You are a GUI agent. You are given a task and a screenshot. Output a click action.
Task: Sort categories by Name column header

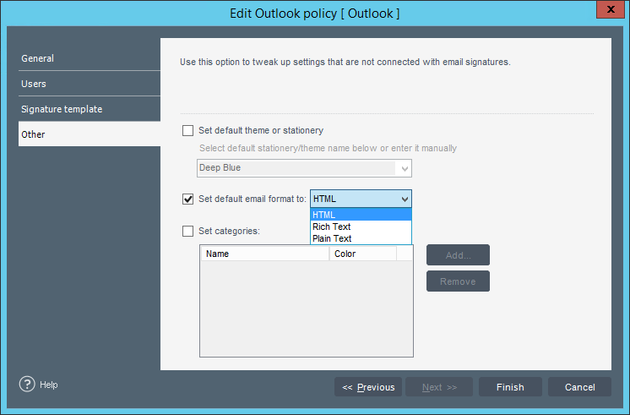click(x=265, y=253)
